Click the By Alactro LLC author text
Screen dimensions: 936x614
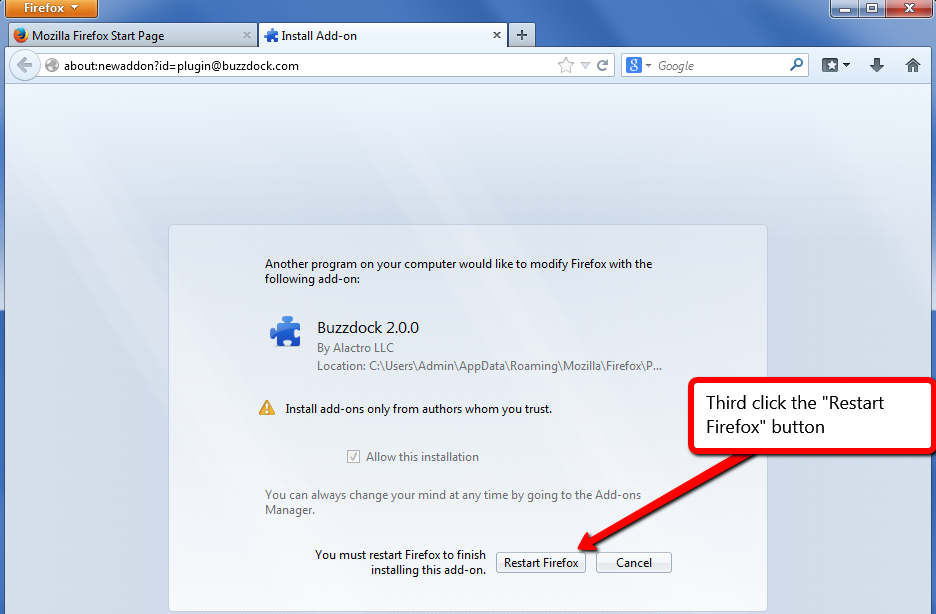(355, 347)
